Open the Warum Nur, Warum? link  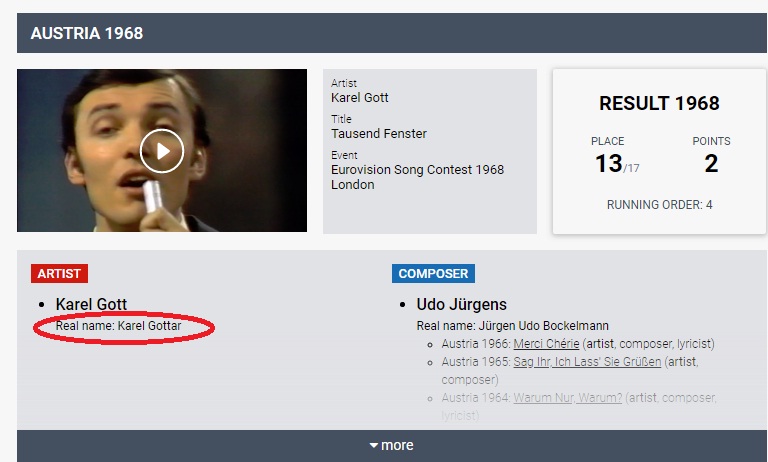(x=567, y=398)
